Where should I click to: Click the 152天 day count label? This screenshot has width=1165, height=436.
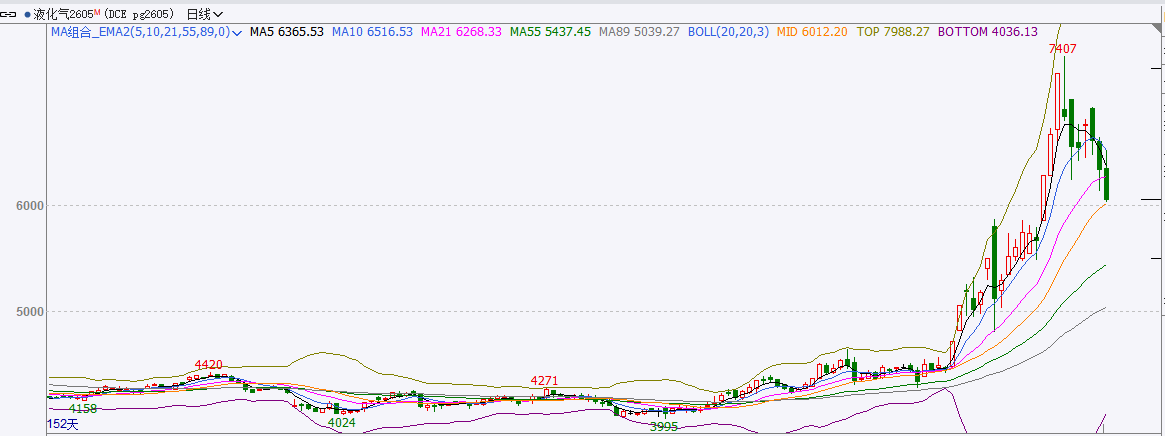(62, 425)
